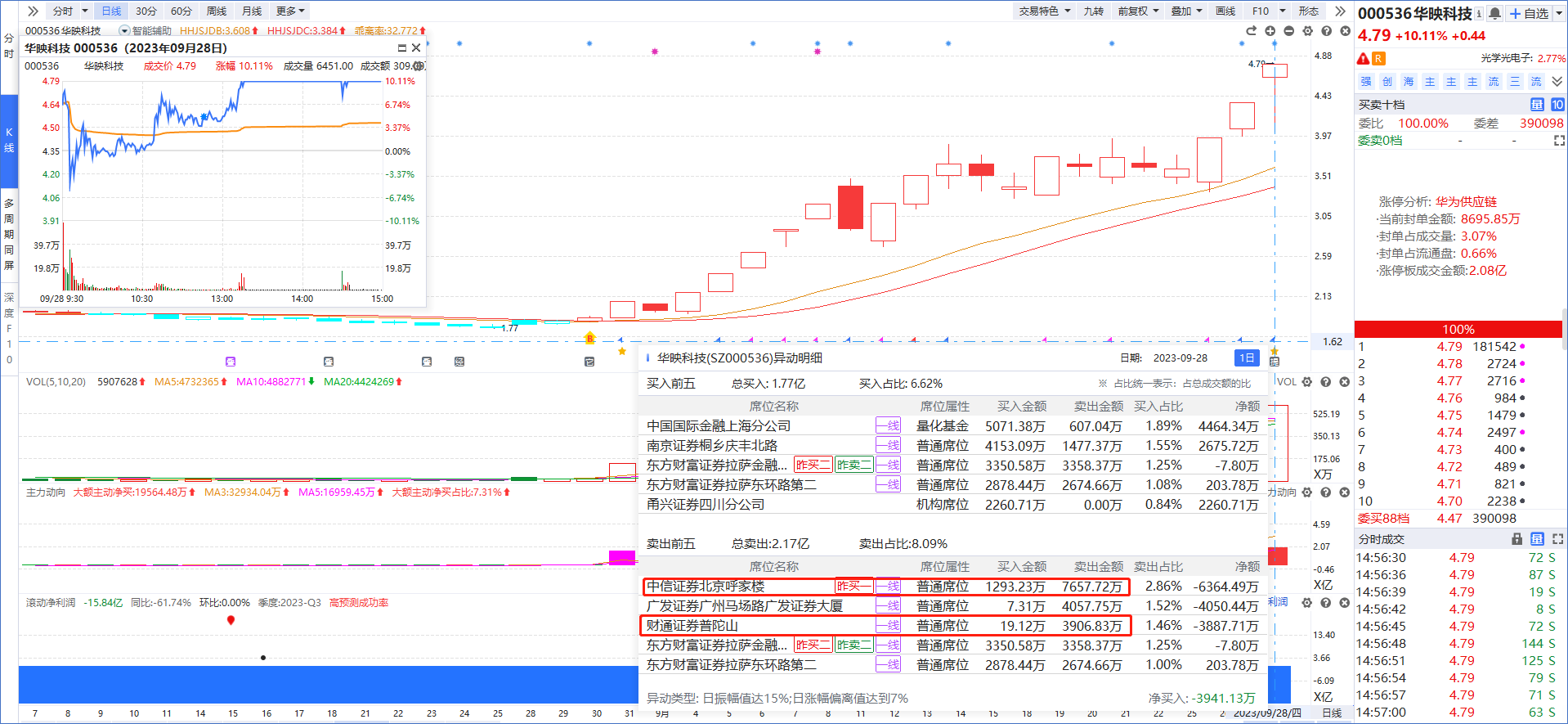This screenshot has height=724, width=1568.
Task: Expand 分时成交 with fullscreen icon
Action: coord(1557,539)
